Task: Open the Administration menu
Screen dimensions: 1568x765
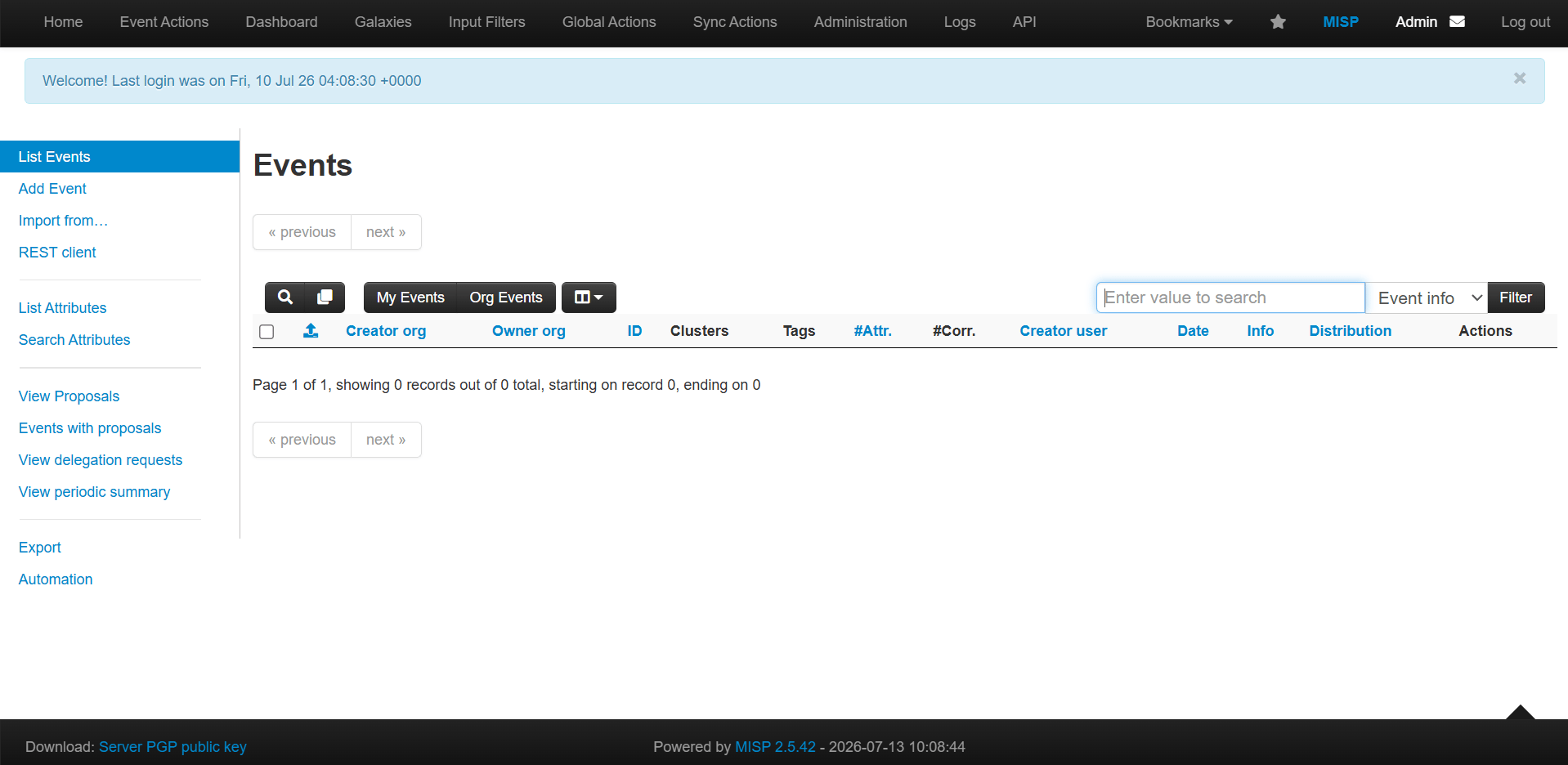Action: click(860, 22)
